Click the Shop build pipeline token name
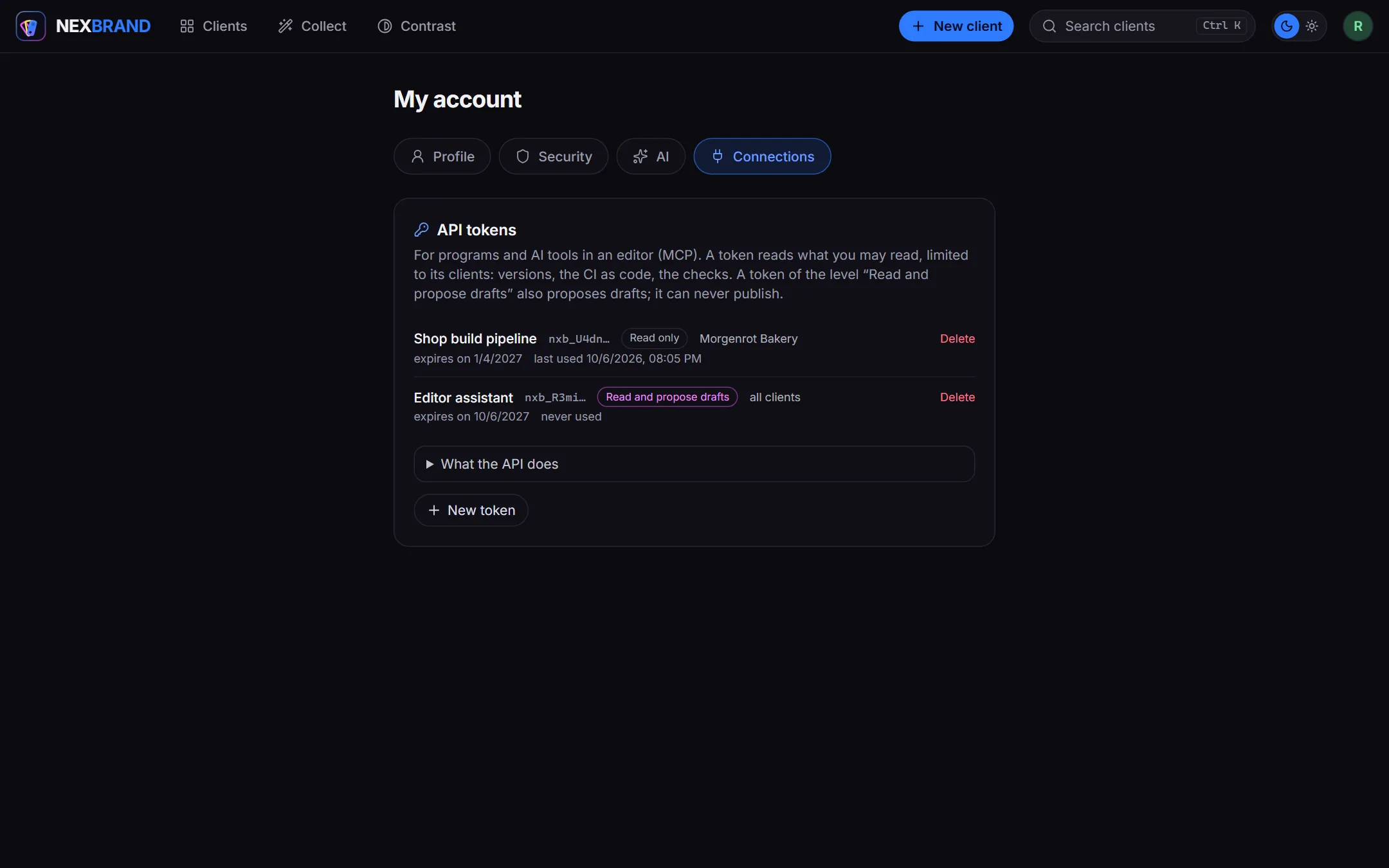 tap(475, 339)
